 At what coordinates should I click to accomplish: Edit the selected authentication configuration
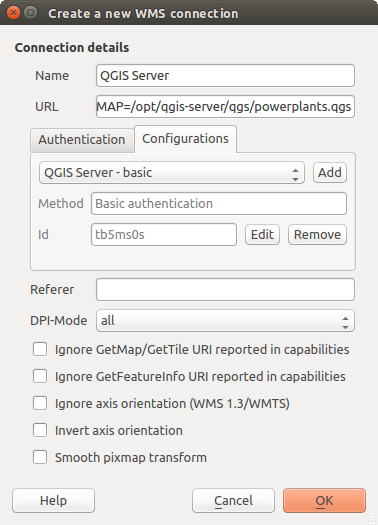[262, 235]
